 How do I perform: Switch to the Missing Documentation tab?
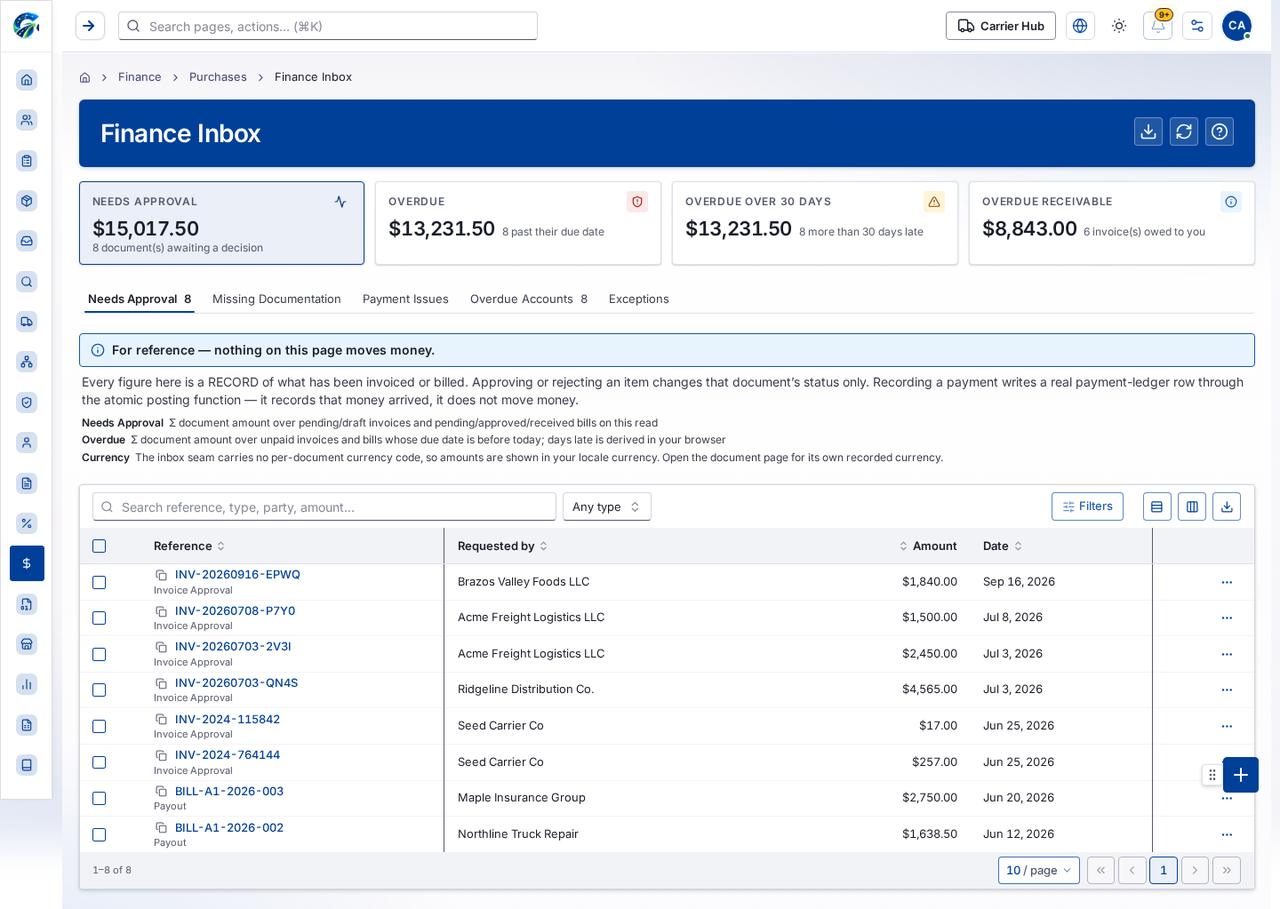276,299
